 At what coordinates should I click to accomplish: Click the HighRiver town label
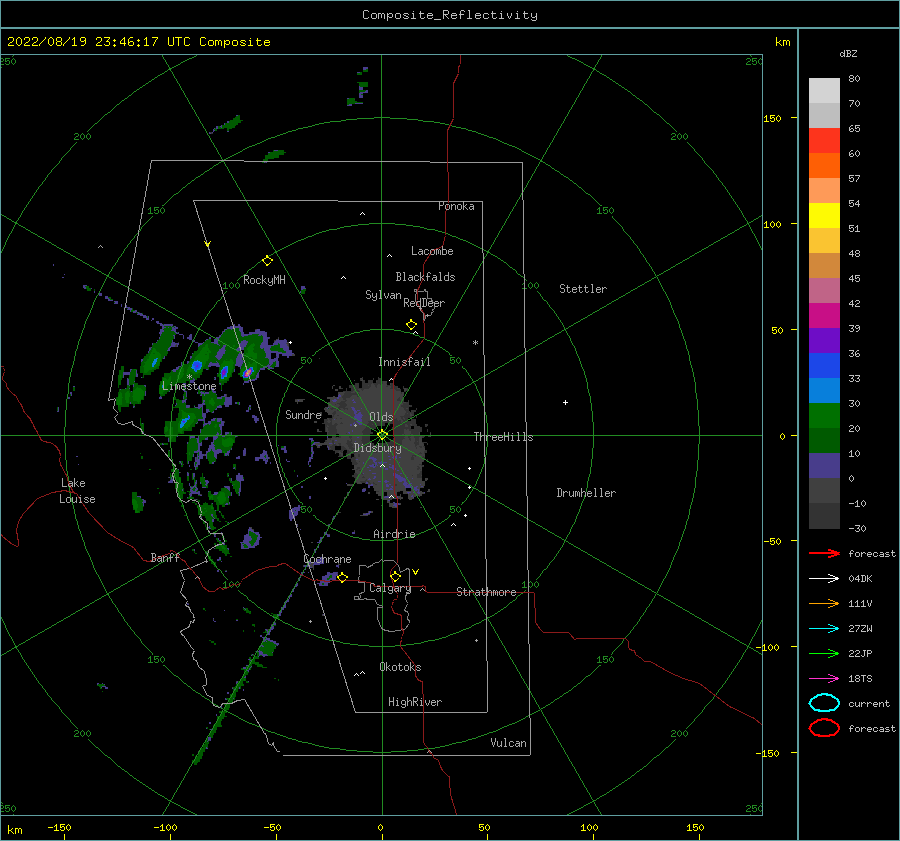pos(415,702)
